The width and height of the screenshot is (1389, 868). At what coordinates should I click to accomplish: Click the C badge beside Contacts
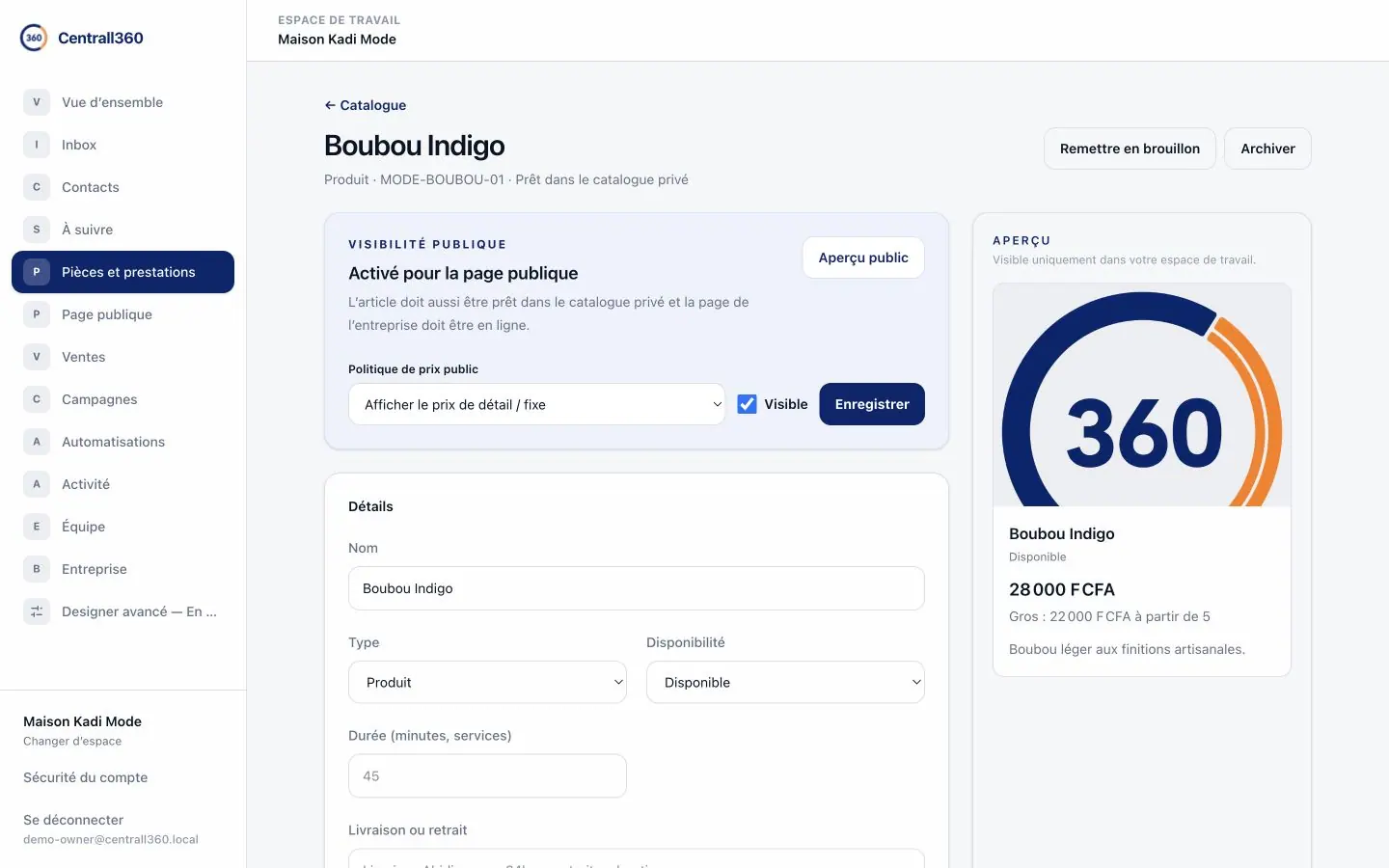(37, 187)
